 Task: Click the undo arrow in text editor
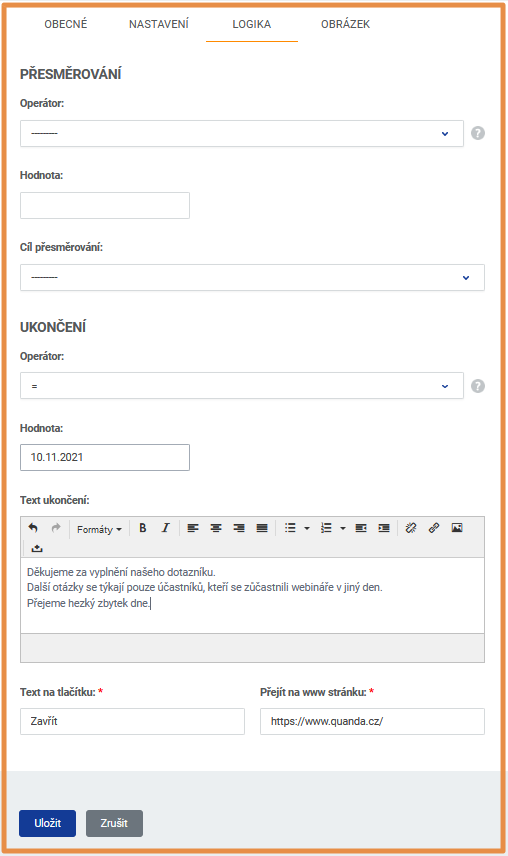pos(33,528)
